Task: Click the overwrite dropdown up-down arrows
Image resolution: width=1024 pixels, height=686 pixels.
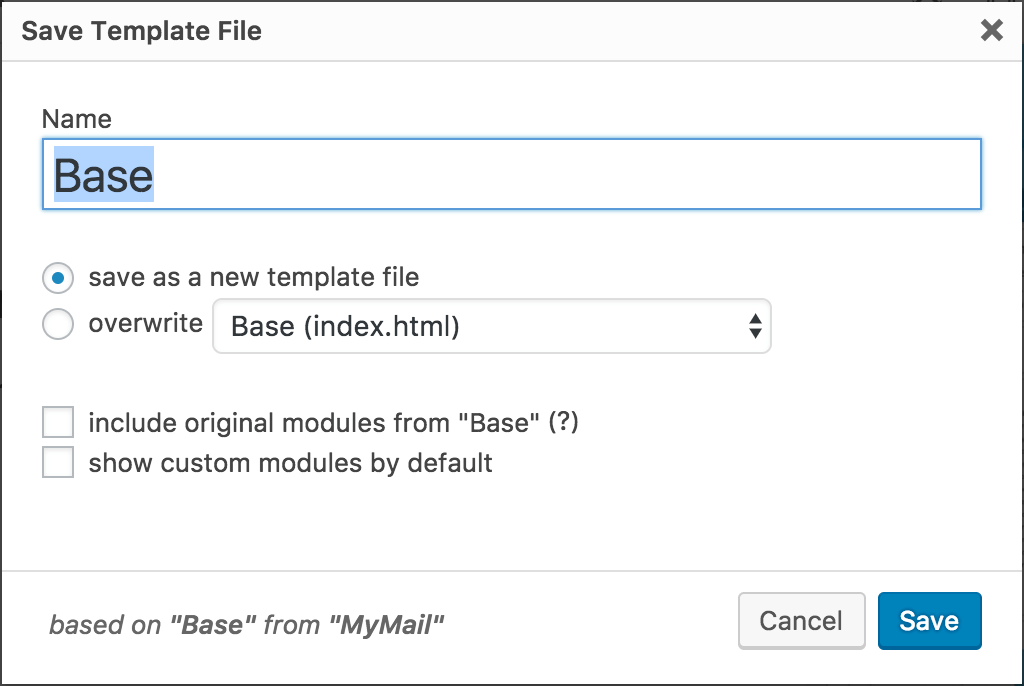Action: coord(755,326)
